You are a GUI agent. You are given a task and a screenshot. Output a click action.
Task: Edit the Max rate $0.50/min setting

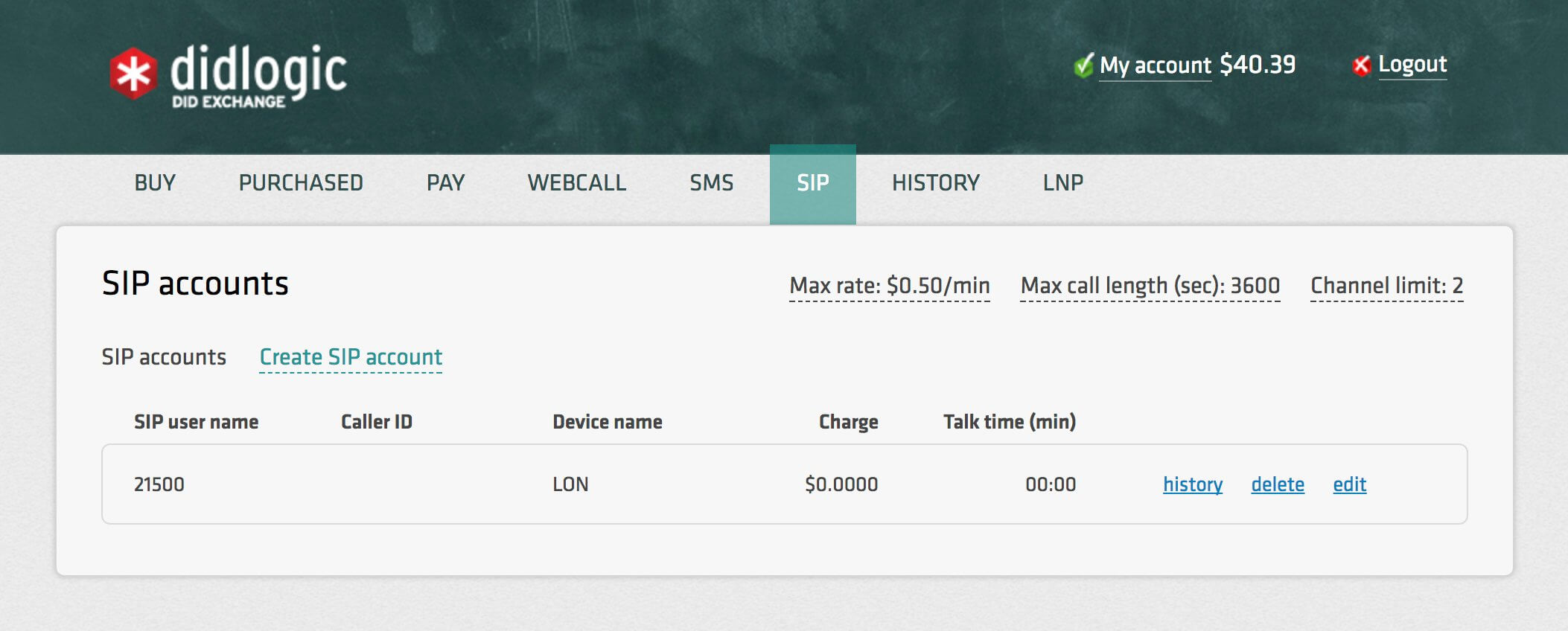pyautogui.click(x=889, y=286)
